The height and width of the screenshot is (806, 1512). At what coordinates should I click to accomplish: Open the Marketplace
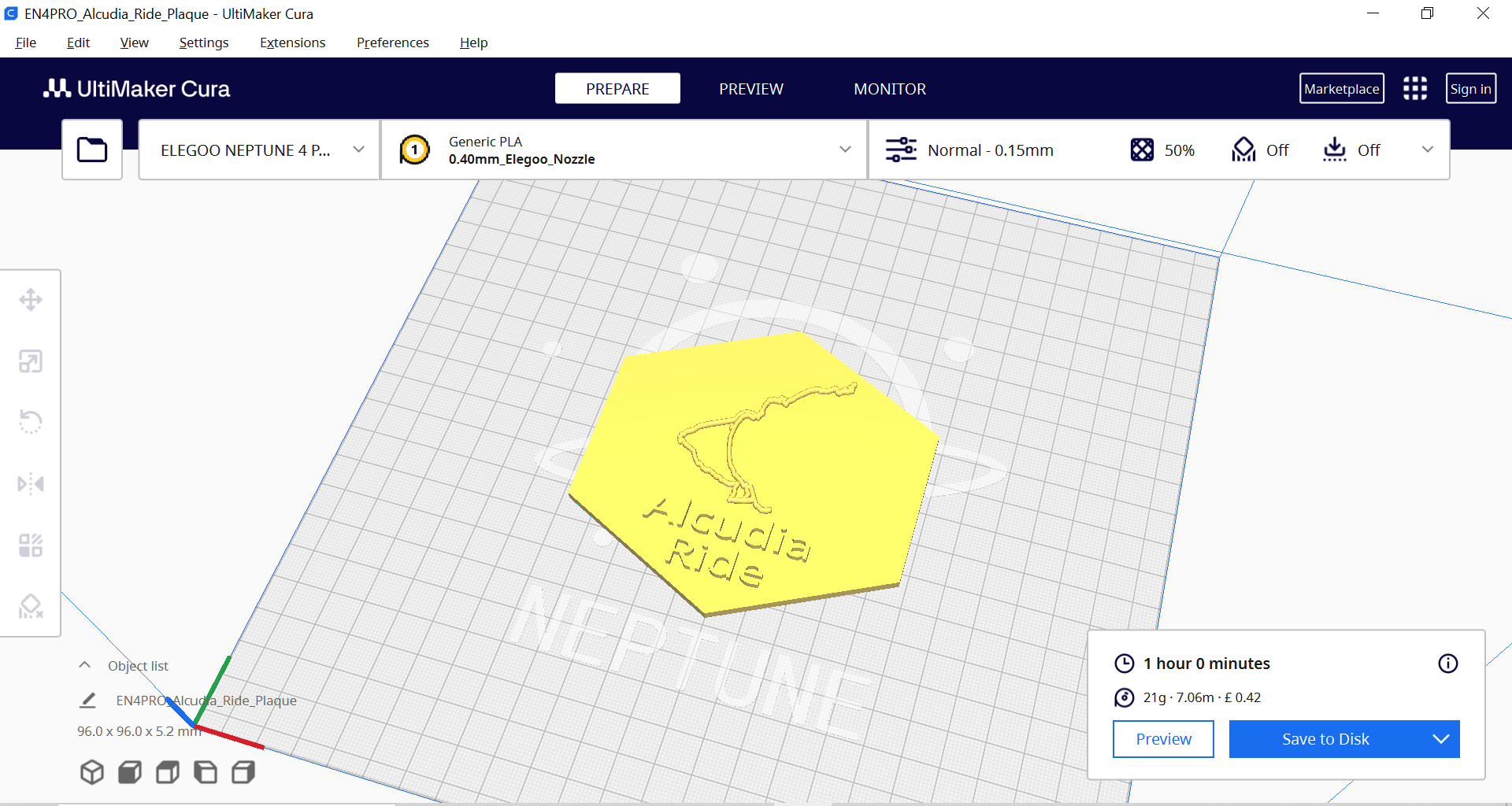coord(1342,88)
